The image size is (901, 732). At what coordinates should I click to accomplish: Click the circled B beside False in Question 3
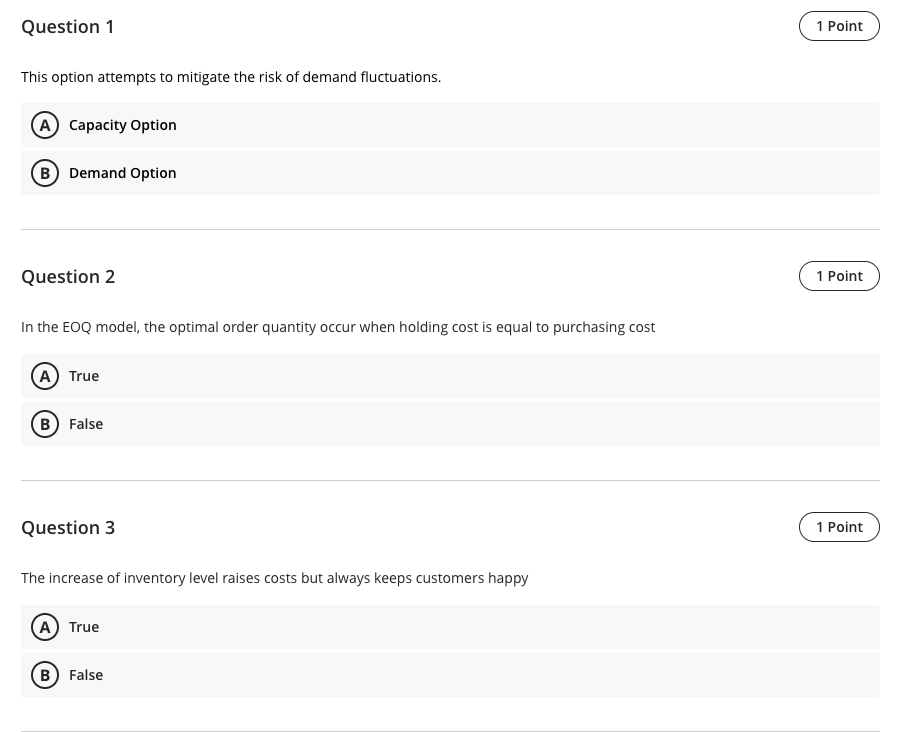click(x=45, y=674)
